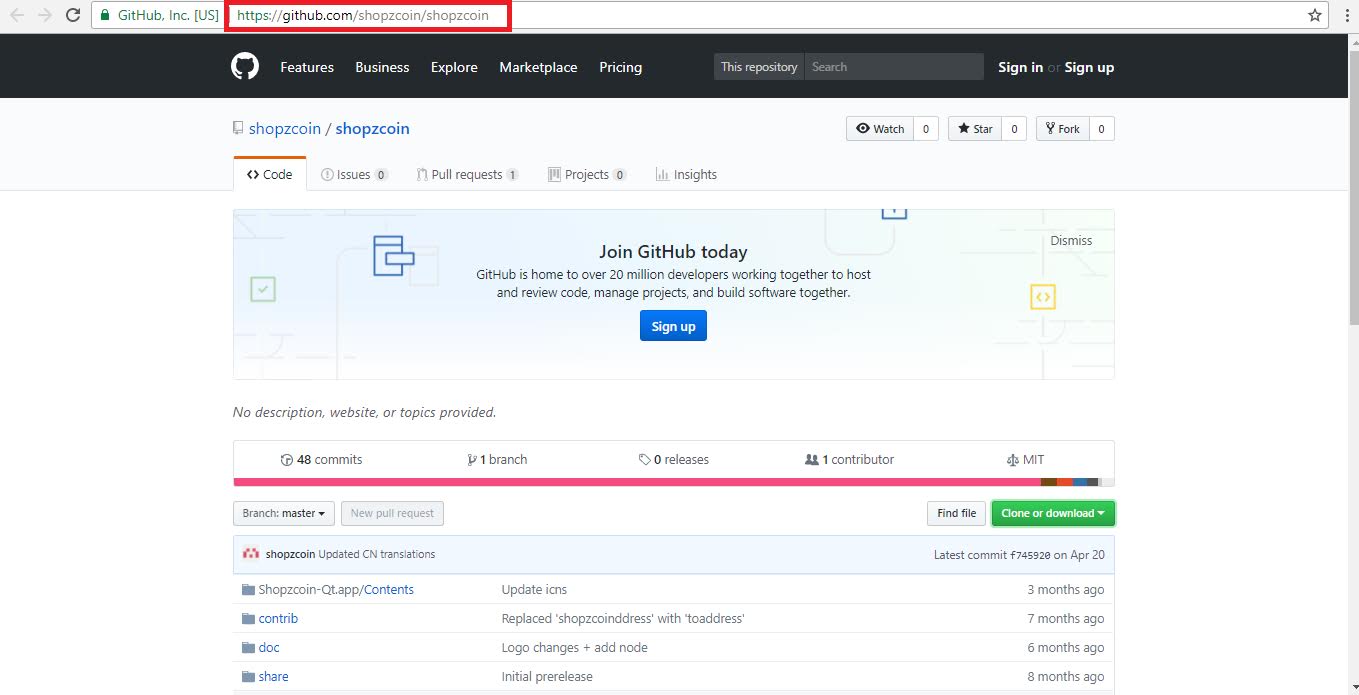
Task: Click Sign in link in header
Action: (1020, 67)
